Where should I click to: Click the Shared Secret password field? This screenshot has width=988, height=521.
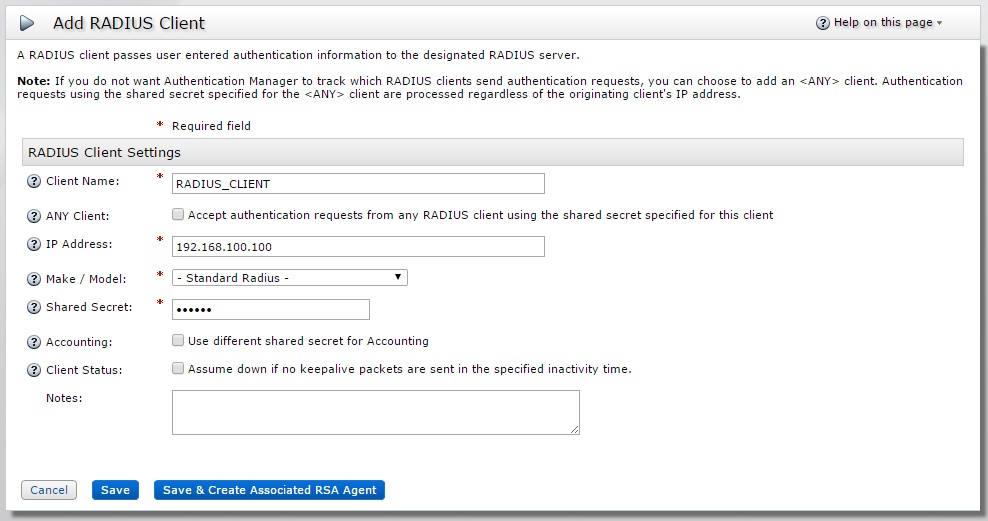(x=270, y=309)
